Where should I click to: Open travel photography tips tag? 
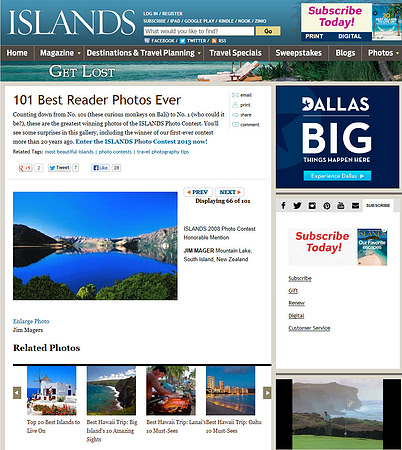coord(163,152)
